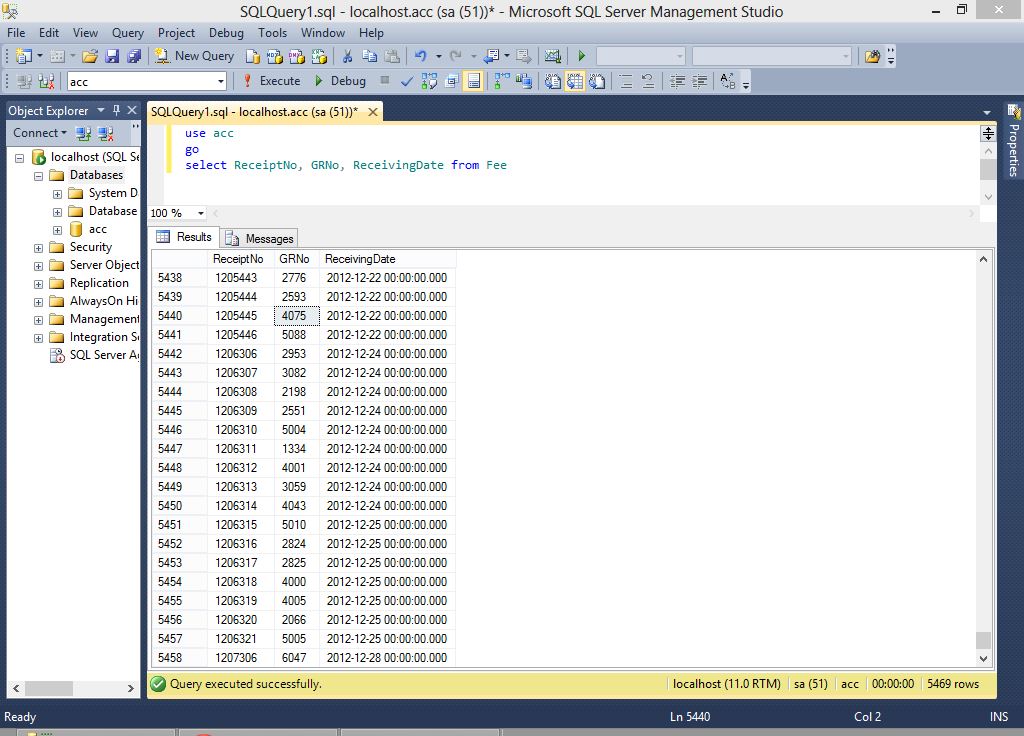Open the Connect dropdown in Object Explorer

tap(40, 133)
